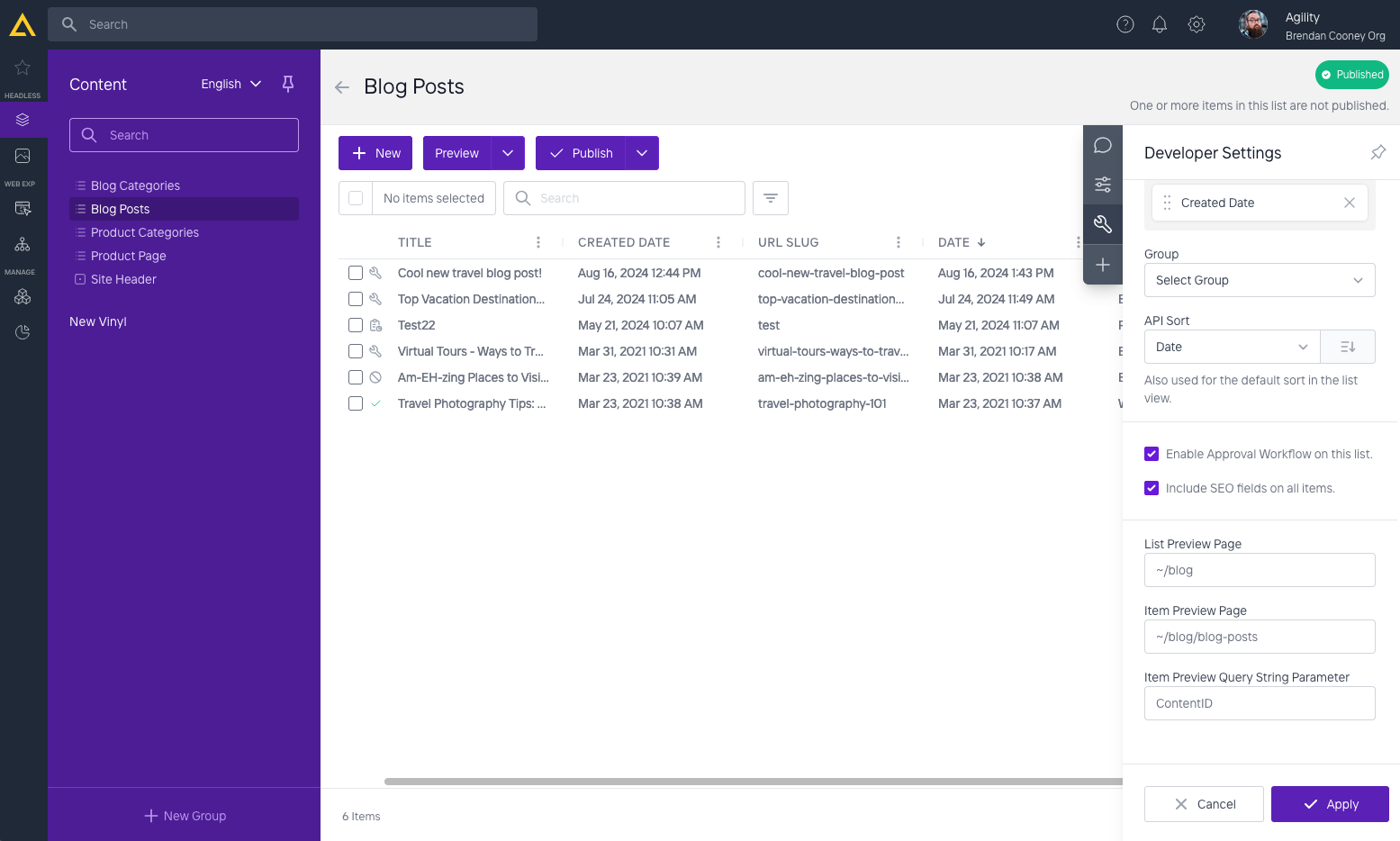Screen dimensions: 1400x841
Task: Click Cancel in Developer Settings
Action: (1204, 804)
